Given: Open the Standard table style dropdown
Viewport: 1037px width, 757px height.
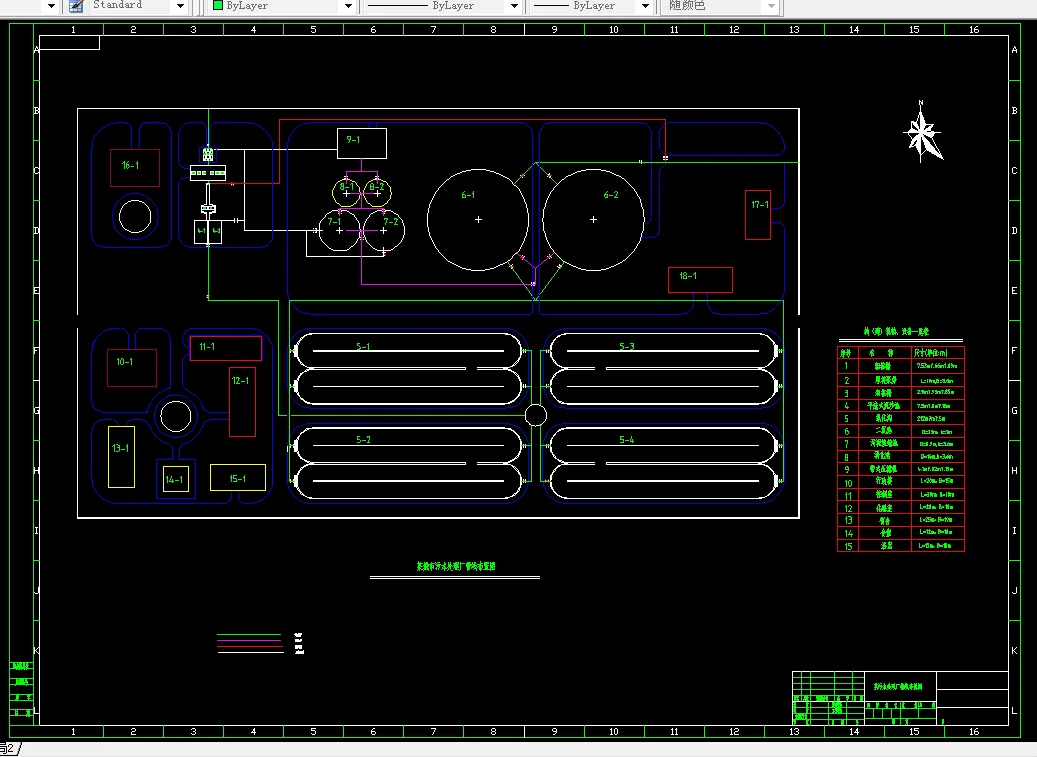Looking at the screenshot, I should (x=180, y=6).
